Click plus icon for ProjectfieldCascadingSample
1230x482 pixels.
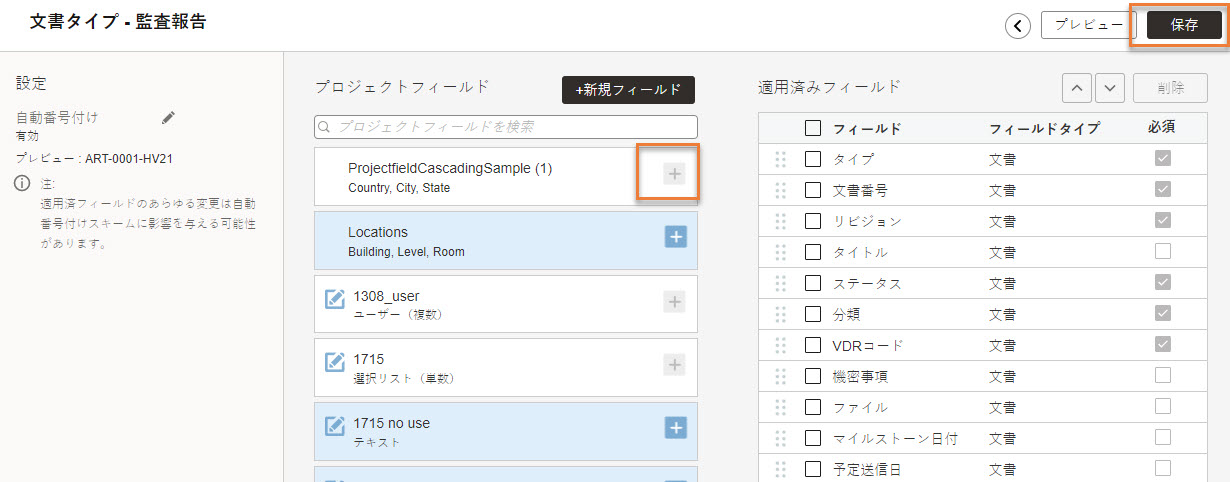click(675, 174)
